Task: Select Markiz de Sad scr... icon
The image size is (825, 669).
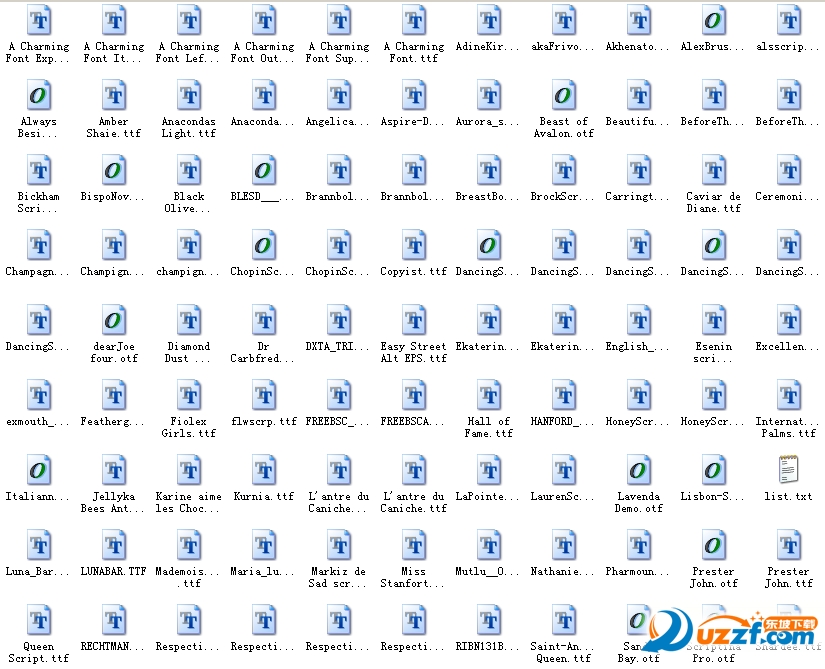Action: click(x=339, y=545)
